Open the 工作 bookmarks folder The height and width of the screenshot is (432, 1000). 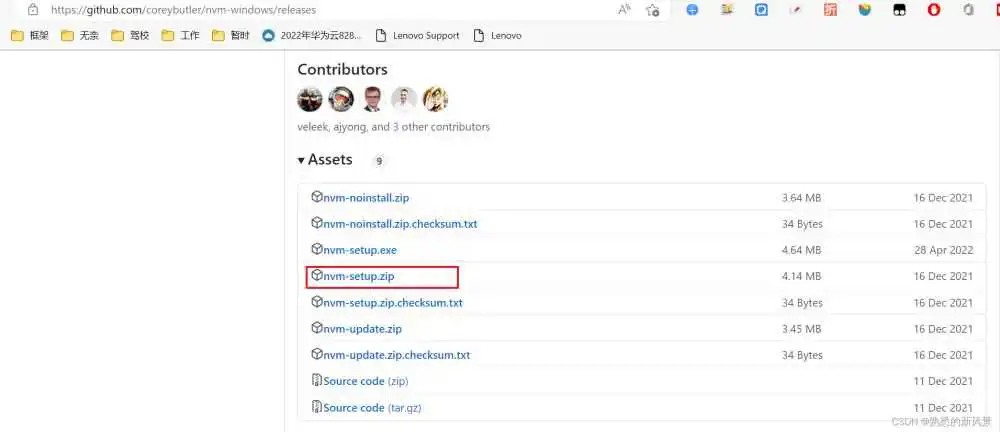182,35
